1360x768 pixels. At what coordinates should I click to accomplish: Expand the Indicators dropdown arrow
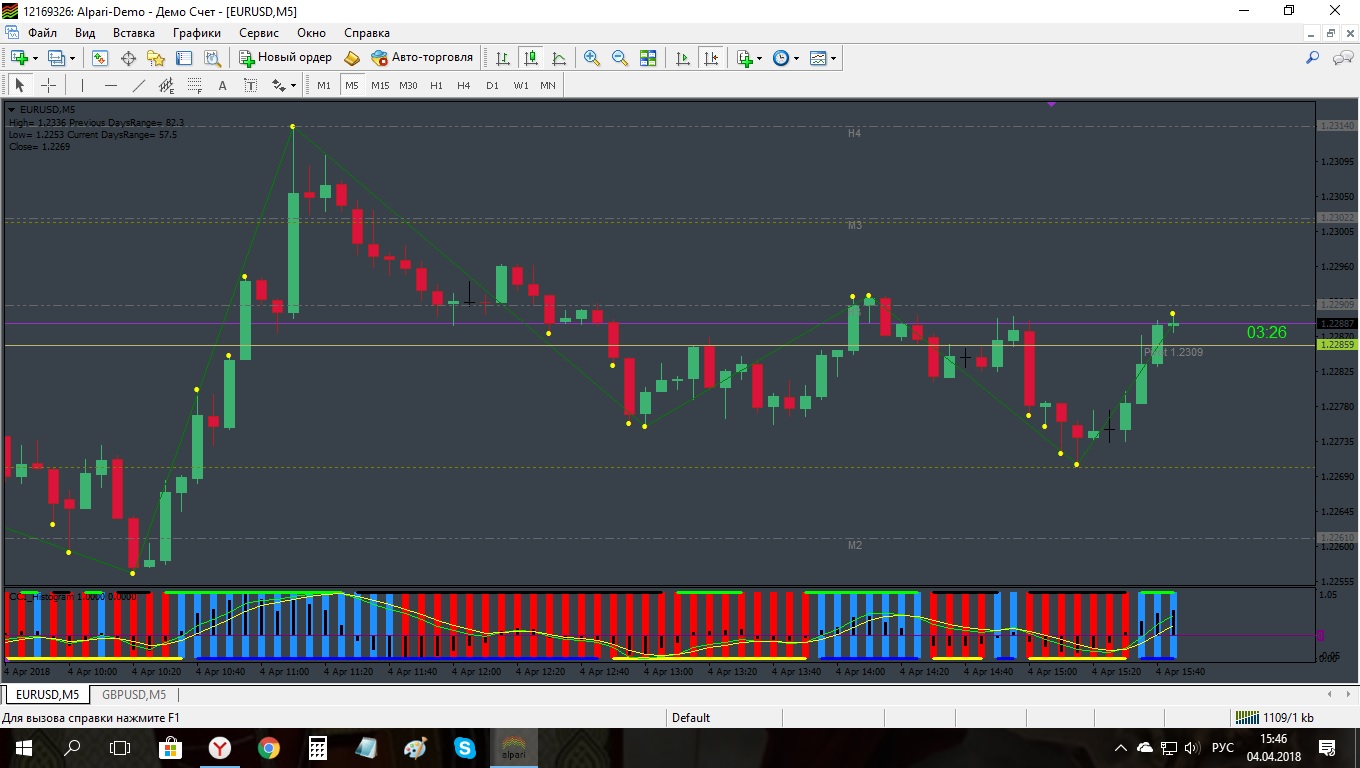coord(760,59)
